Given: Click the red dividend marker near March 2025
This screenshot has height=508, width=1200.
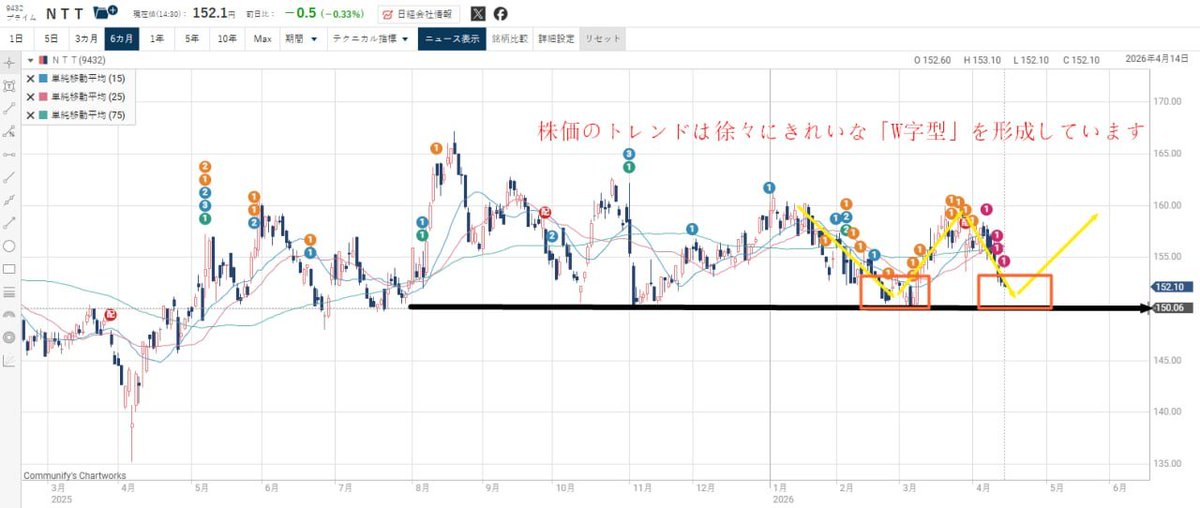Looking at the screenshot, I should [x=111, y=313].
